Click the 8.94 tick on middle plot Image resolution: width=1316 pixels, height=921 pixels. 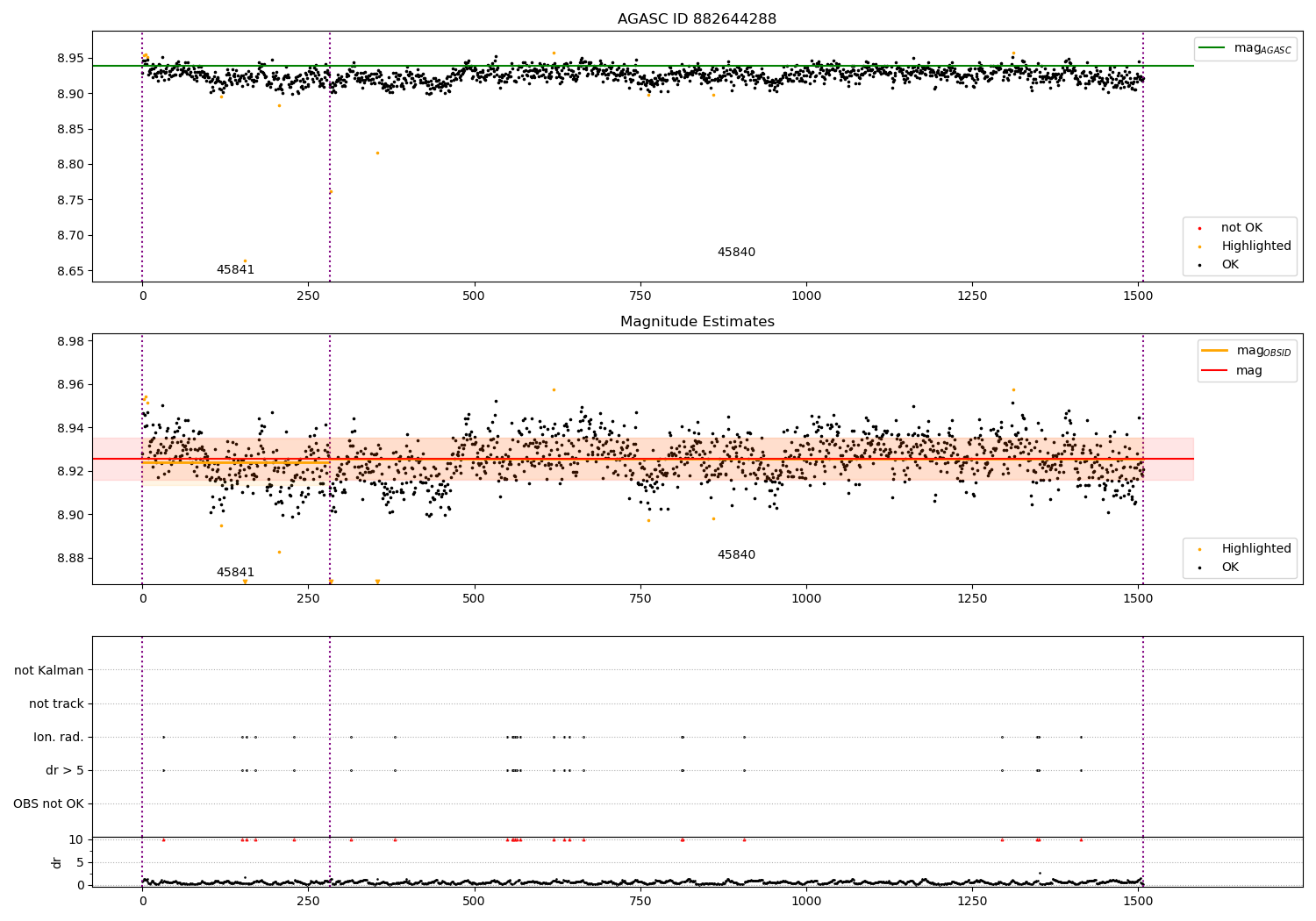click(x=71, y=429)
